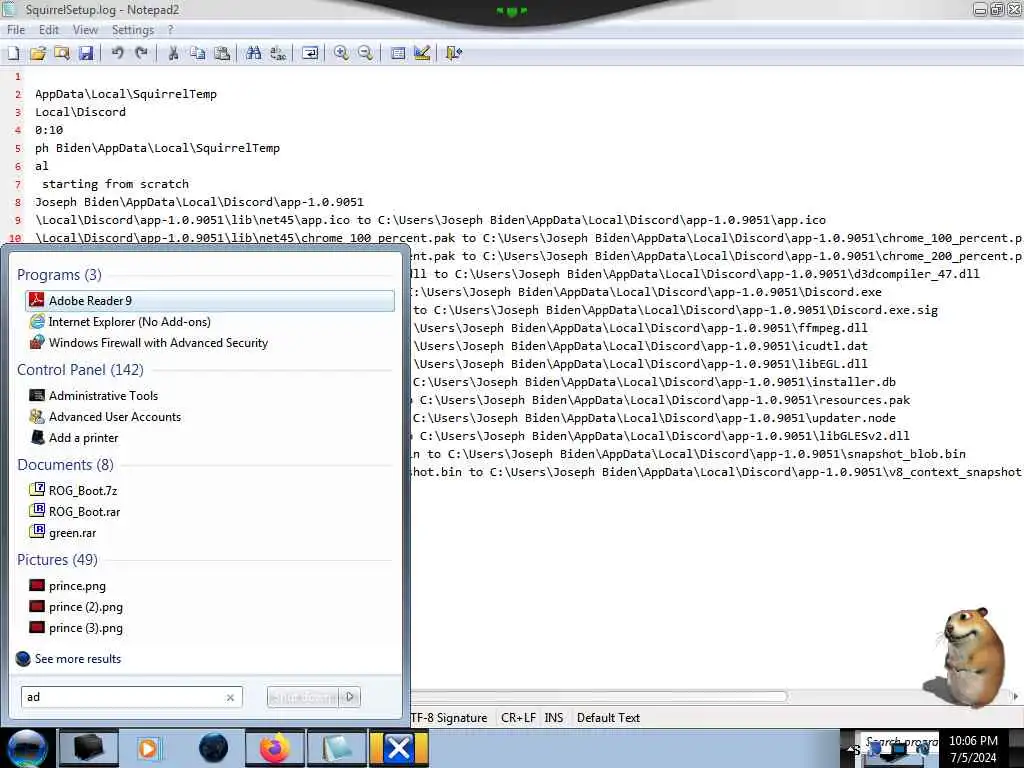This screenshot has width=1024, height=768.
Task: Click the Programs (3) category header
Action: click(59, 275)
